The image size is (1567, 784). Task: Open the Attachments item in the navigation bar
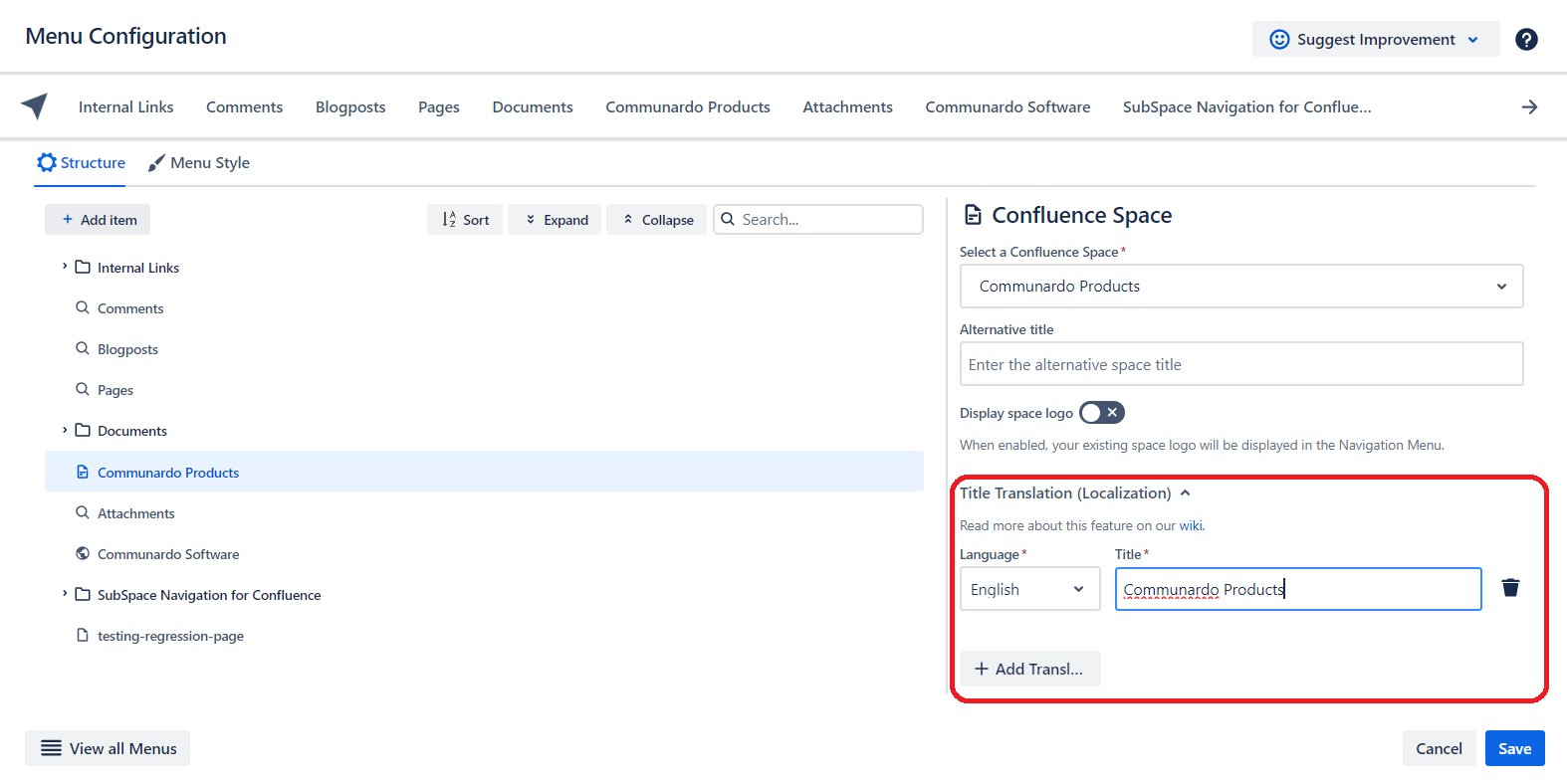click(x=847, y=107)
